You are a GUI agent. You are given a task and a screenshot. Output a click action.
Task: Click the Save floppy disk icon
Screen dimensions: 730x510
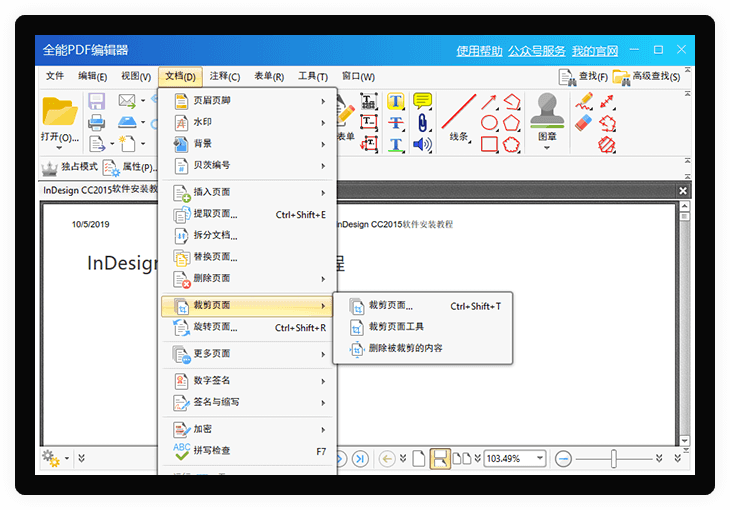click(97, 101)
